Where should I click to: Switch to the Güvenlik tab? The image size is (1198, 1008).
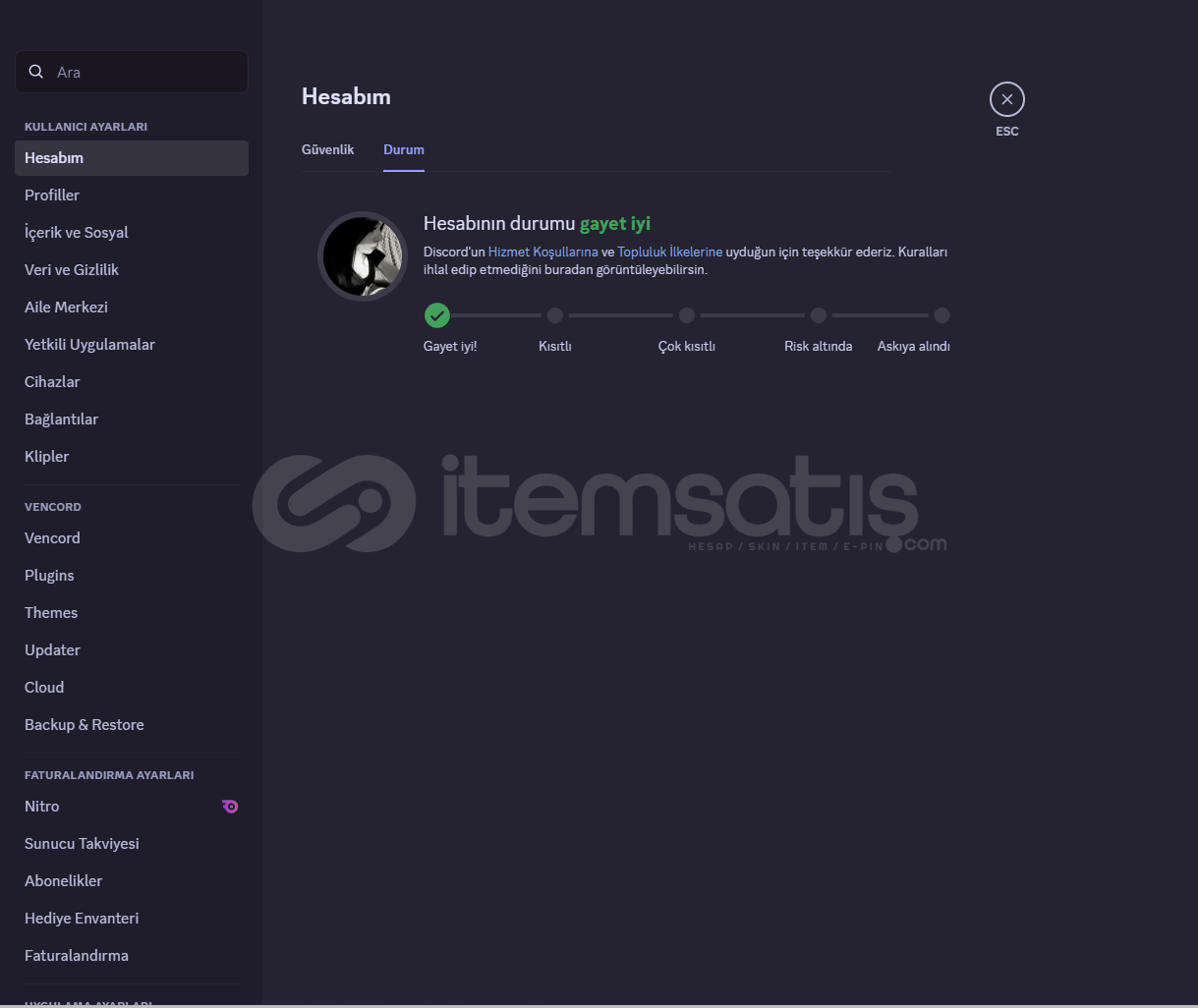coord(327,149)
